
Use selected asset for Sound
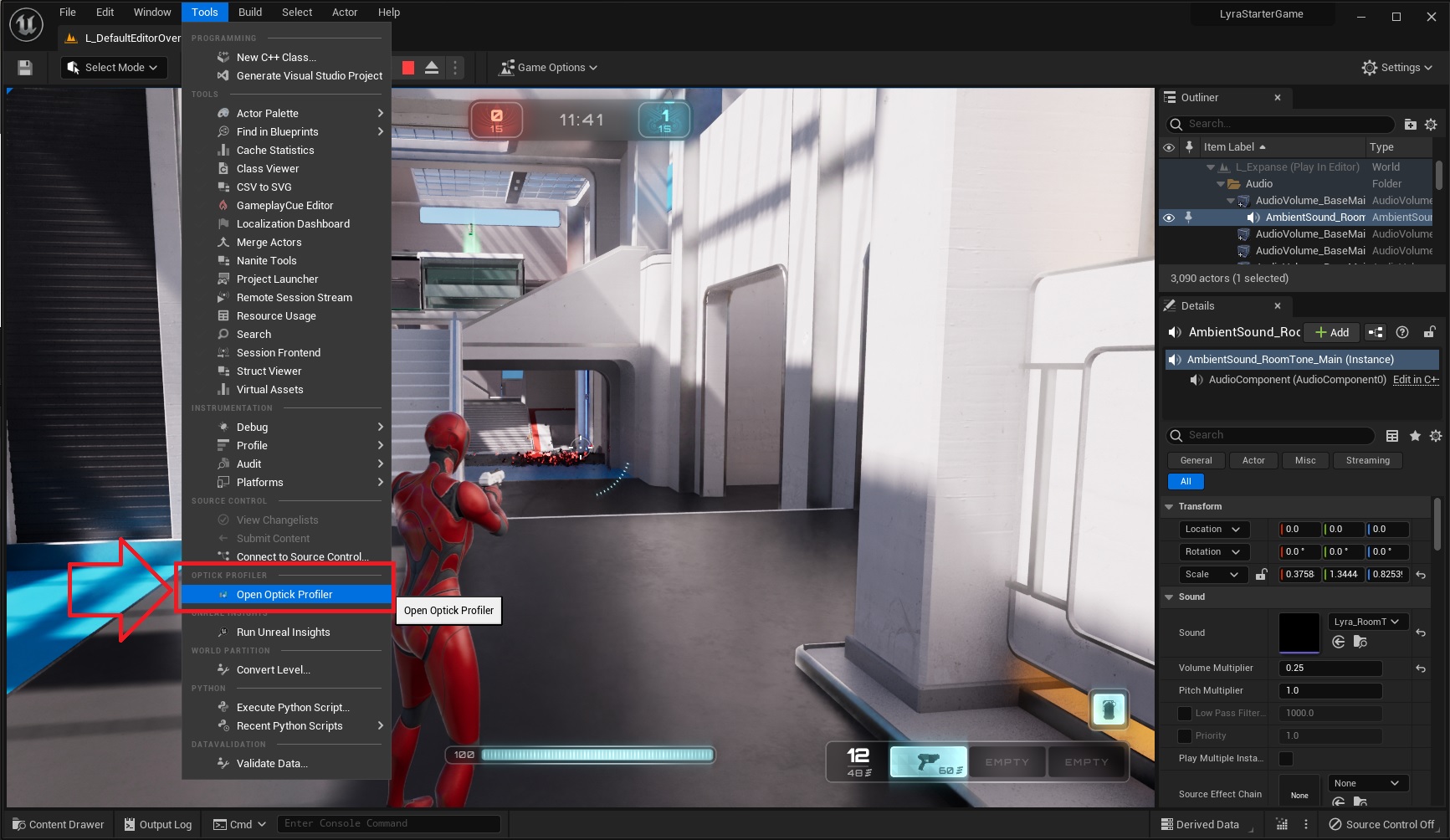1339,642
